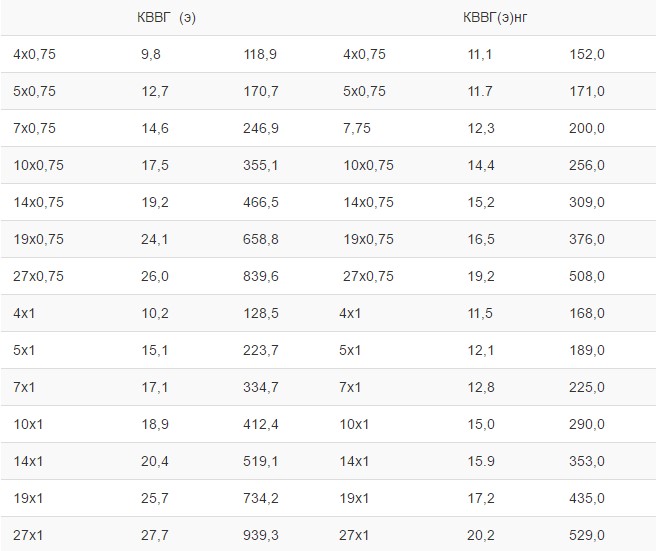
Task: Click the КВВГ(э)нг column header
Action: (495, 18)
